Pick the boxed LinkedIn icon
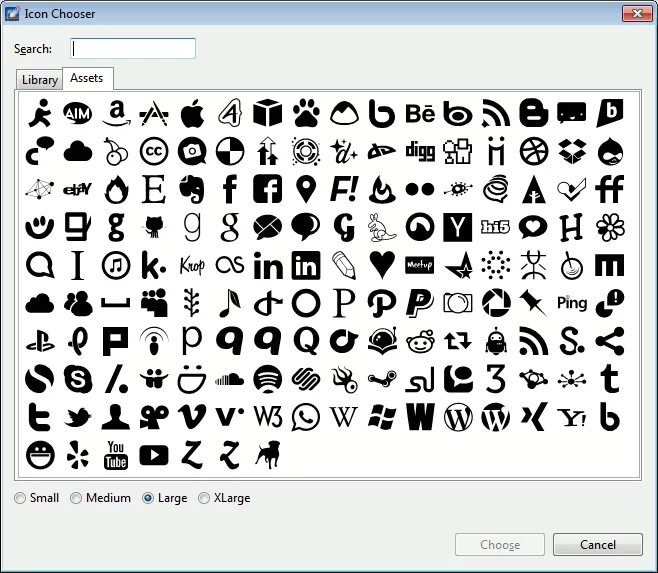The image size is (658, 573). point(306,265)
